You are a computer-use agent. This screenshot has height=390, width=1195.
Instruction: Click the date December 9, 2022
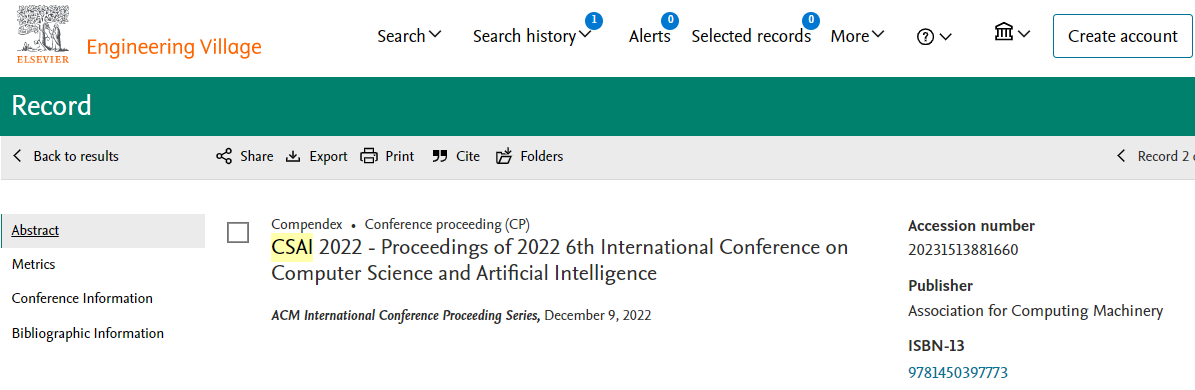pyautogui.click(x=598, y=315)
